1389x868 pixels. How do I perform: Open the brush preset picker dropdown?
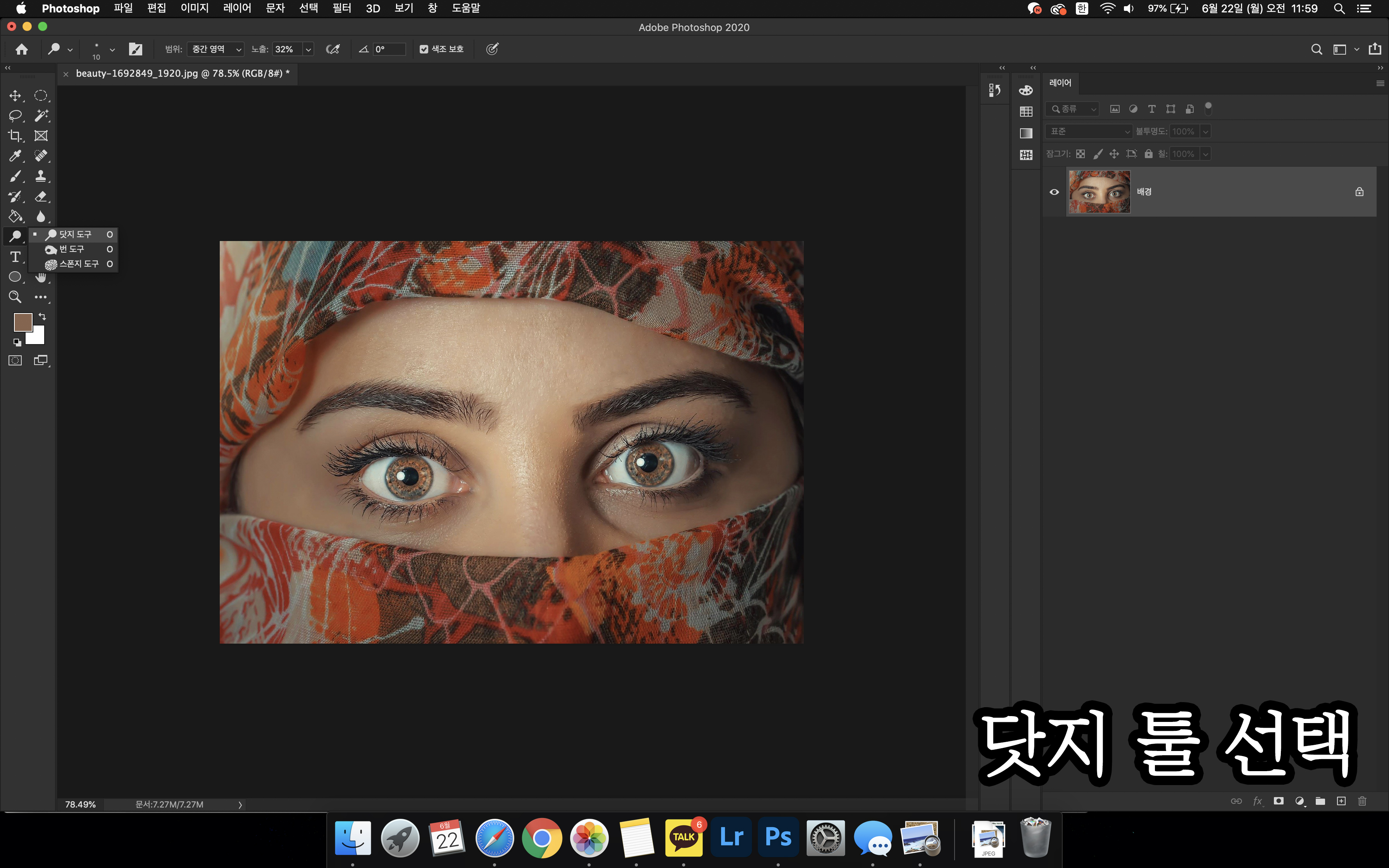pyautogui.click(x=112, y=49)
